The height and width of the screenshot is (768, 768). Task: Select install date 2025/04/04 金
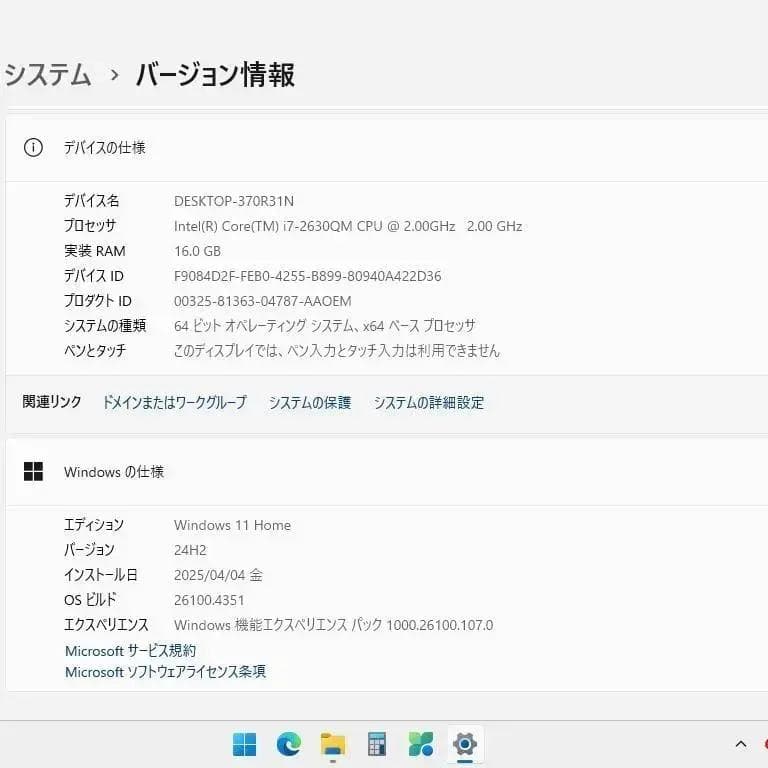(218, 575)
